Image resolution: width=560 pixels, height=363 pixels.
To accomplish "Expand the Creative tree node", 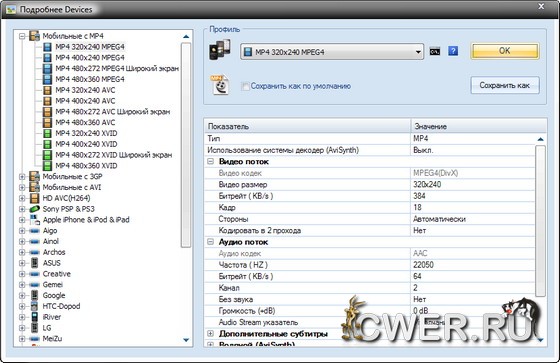I will pos(22,274).
